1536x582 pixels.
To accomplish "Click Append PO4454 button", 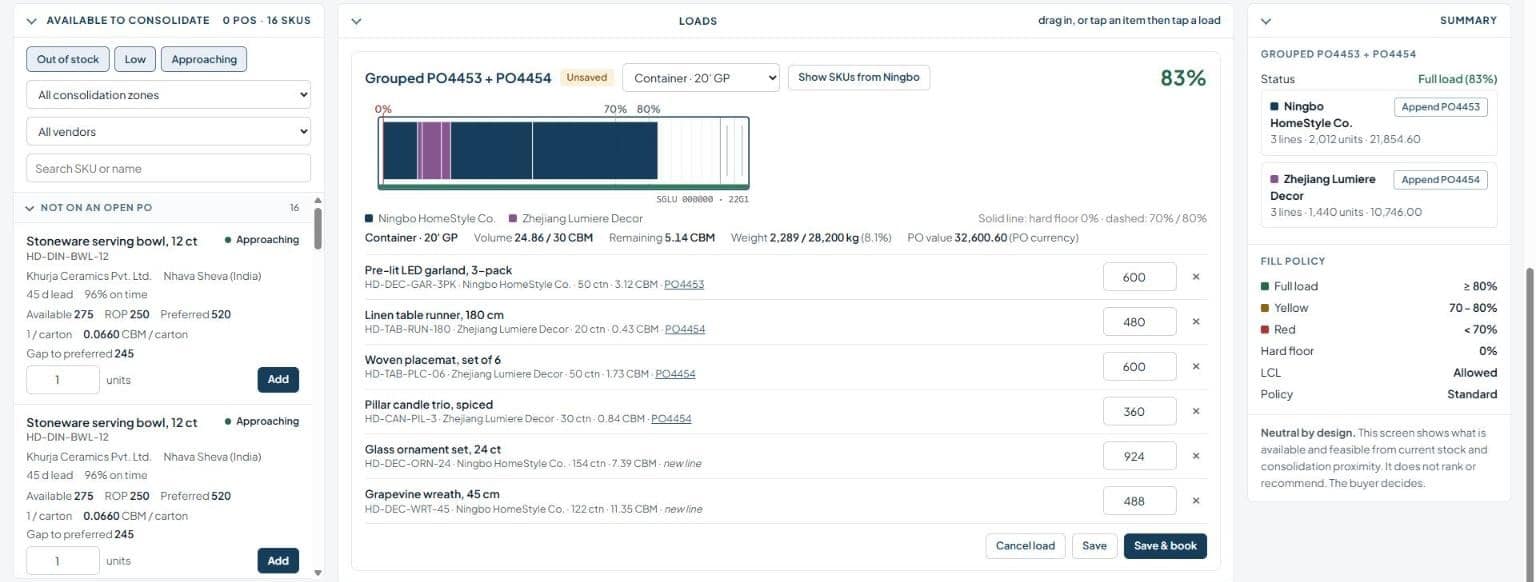I will click(x=1440, y=180).
